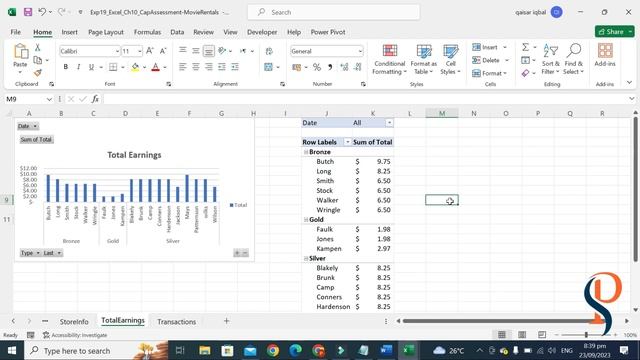This screenshot has width=640, height=360.
Task: Decrease font size with the small A
Action: tap(163, 51)
